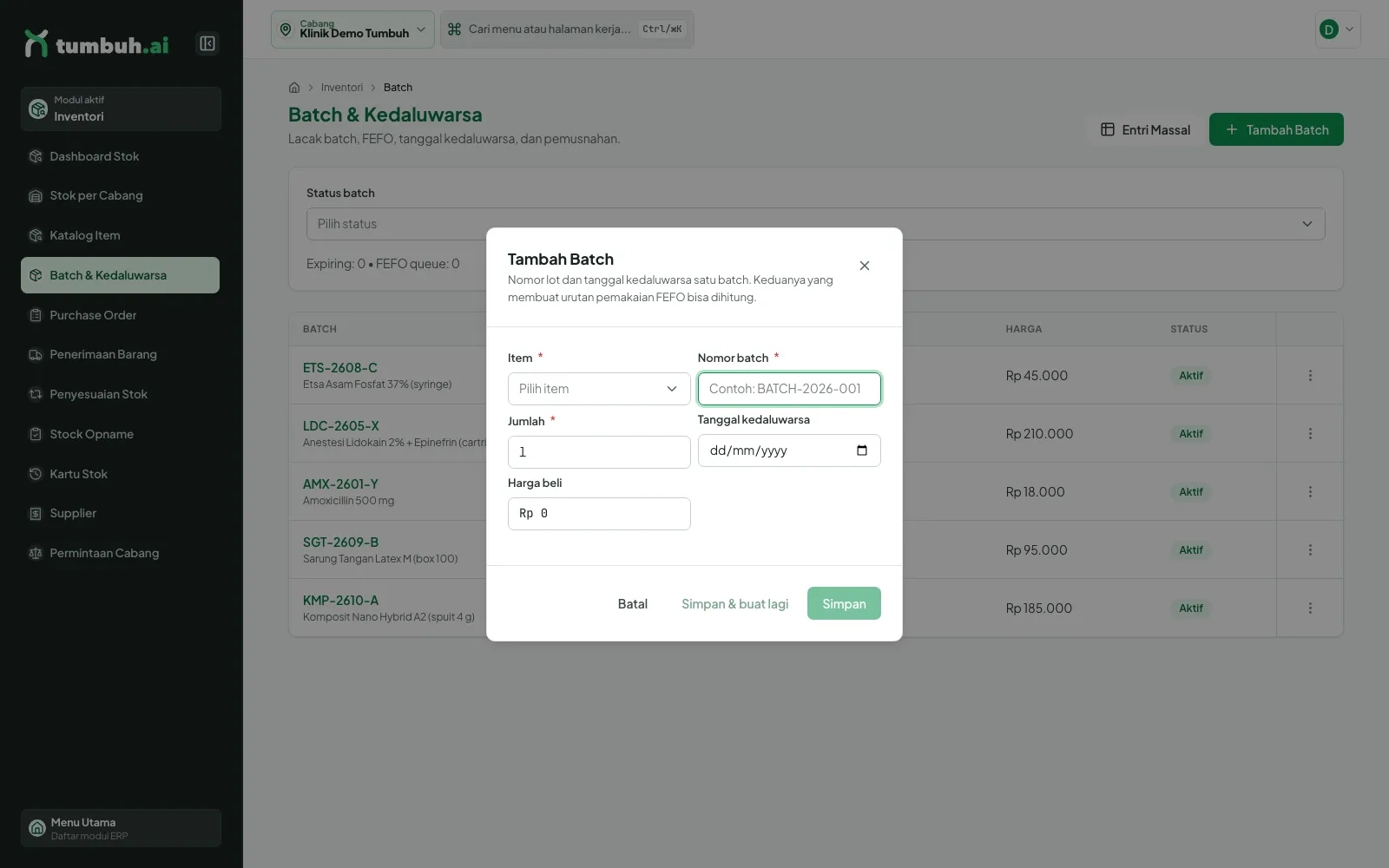Open the Modul aktif Inventori switcher

tap(121, 108)
